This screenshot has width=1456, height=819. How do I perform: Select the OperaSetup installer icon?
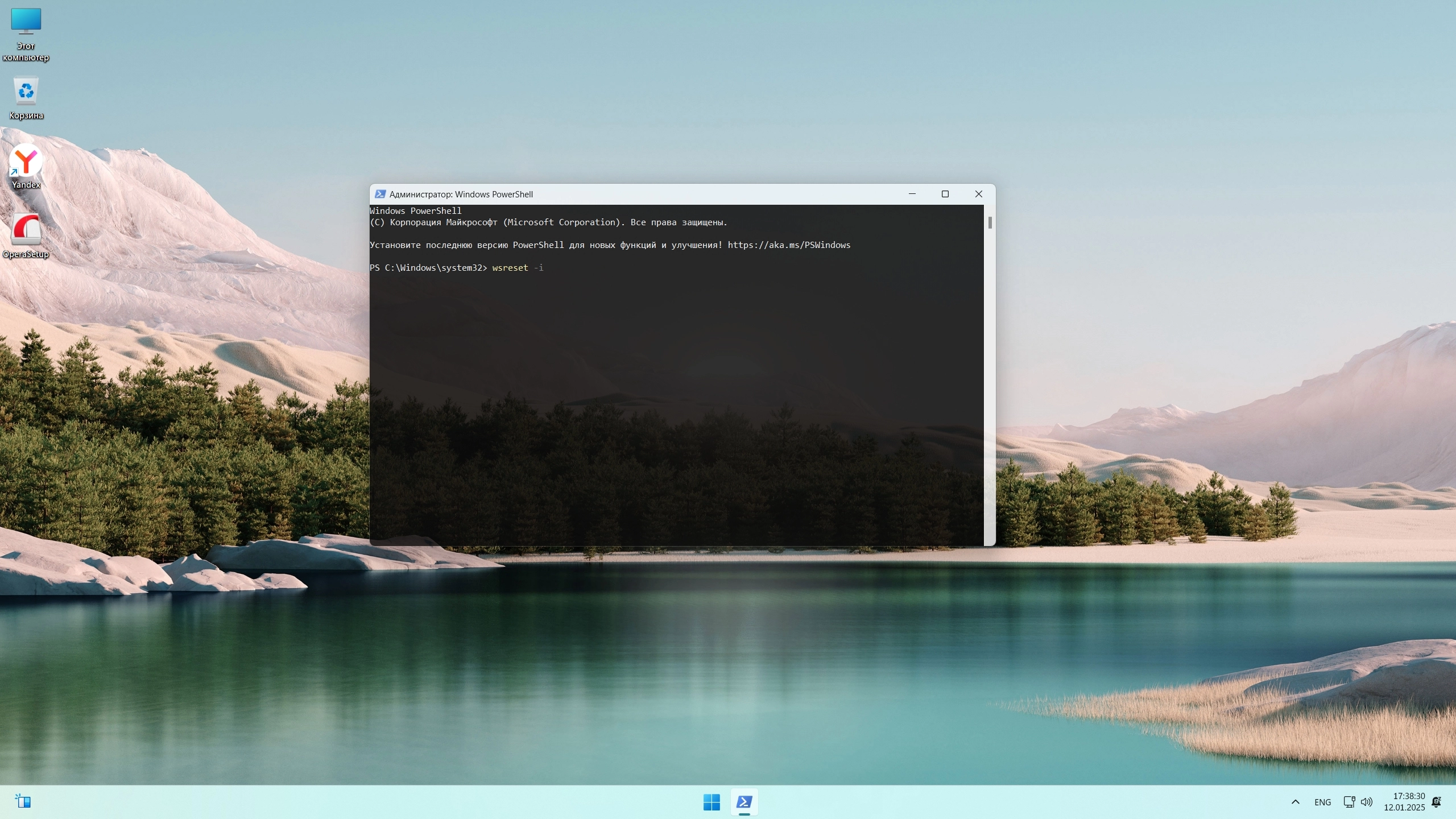(x=26, y=234)
